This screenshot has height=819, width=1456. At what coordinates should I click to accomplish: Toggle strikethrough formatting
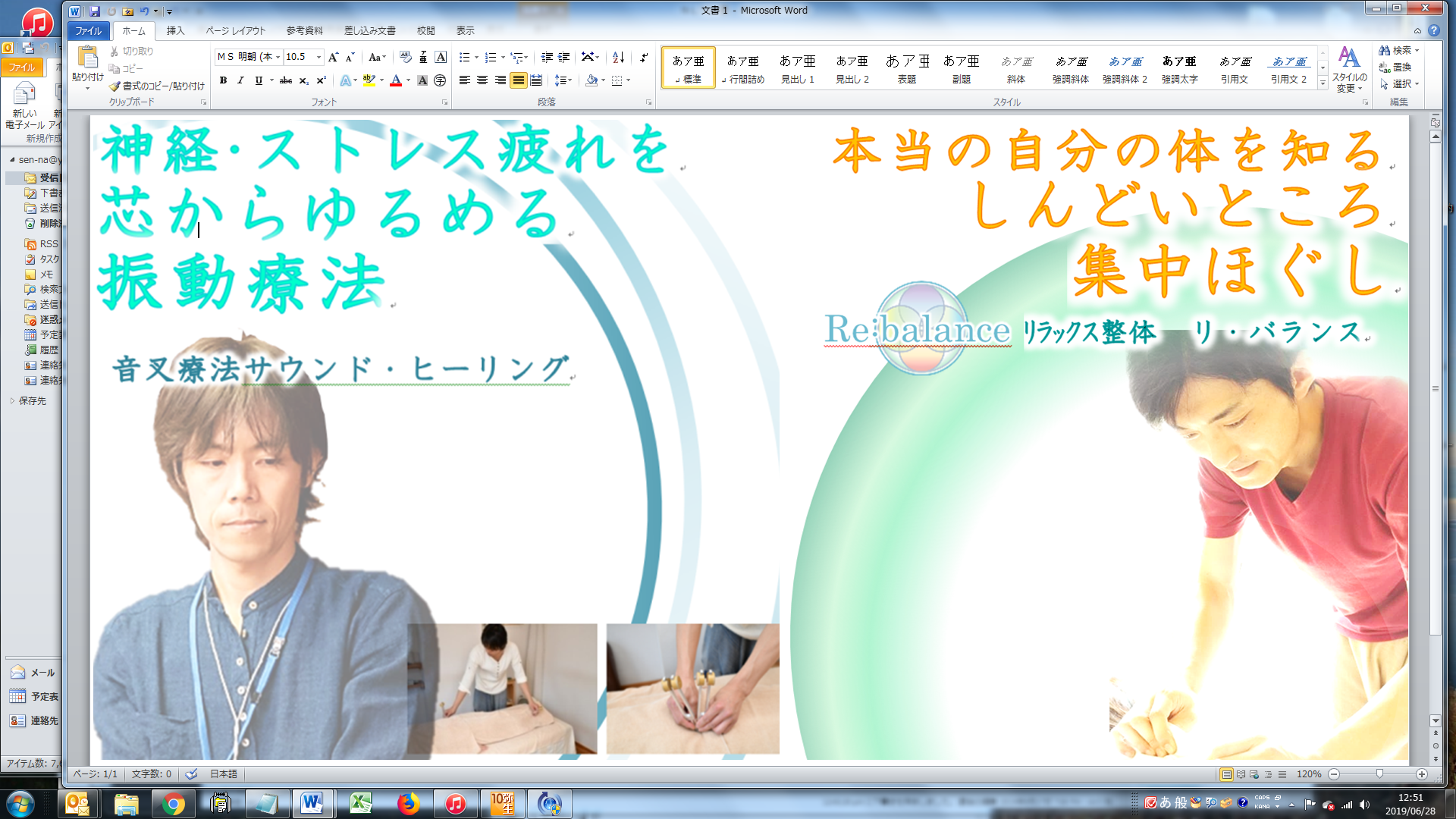click(285, 80)
